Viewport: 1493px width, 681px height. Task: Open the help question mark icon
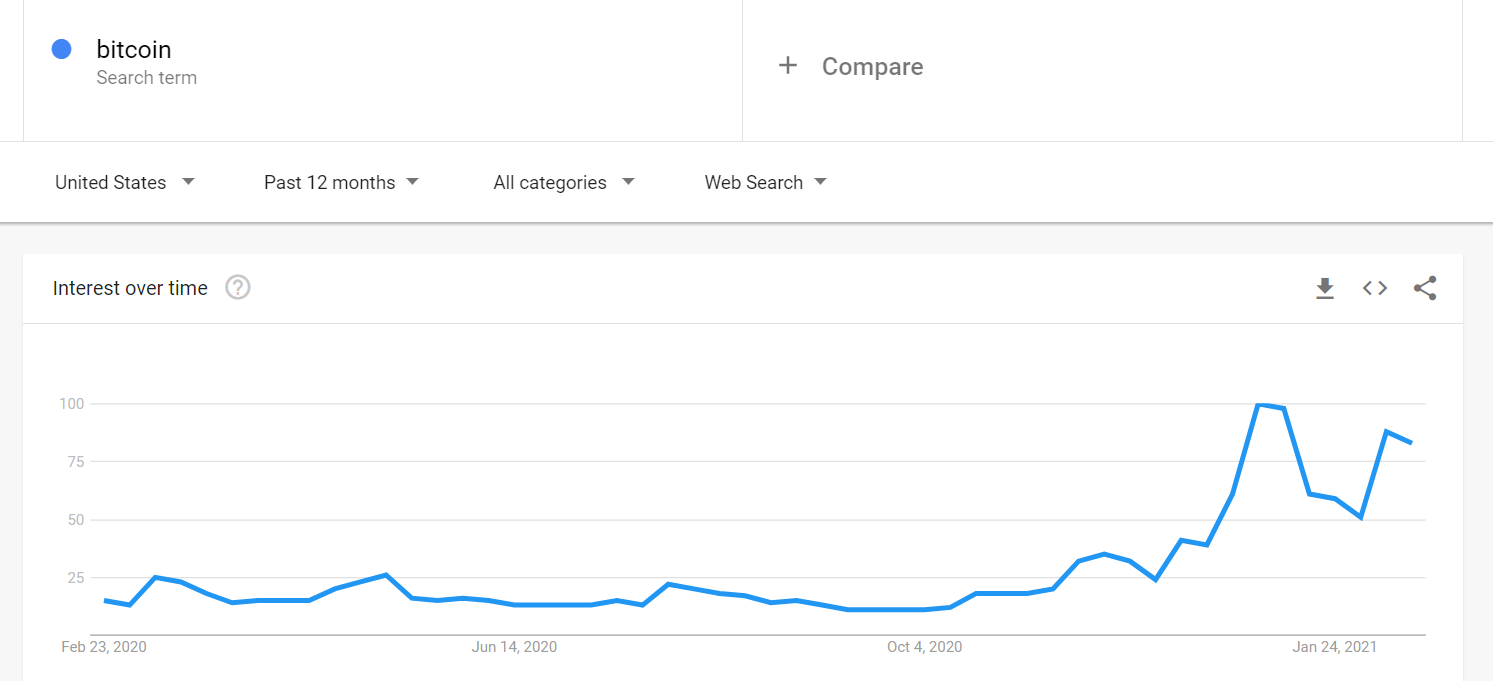(238, 288)
